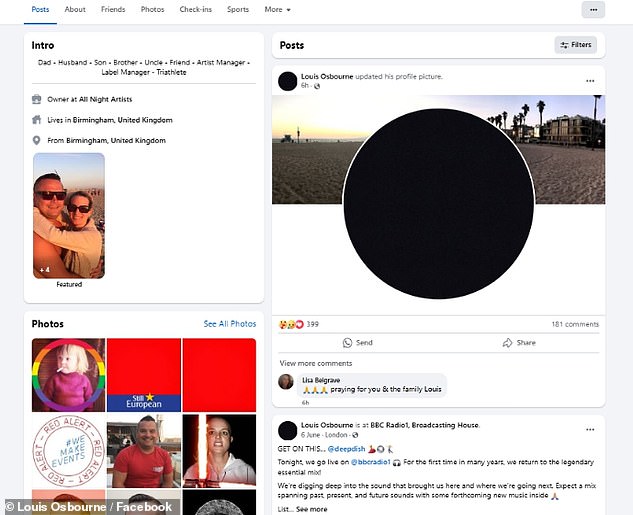
Task: View the 399 reactions on the post
Action: (312, 324)
